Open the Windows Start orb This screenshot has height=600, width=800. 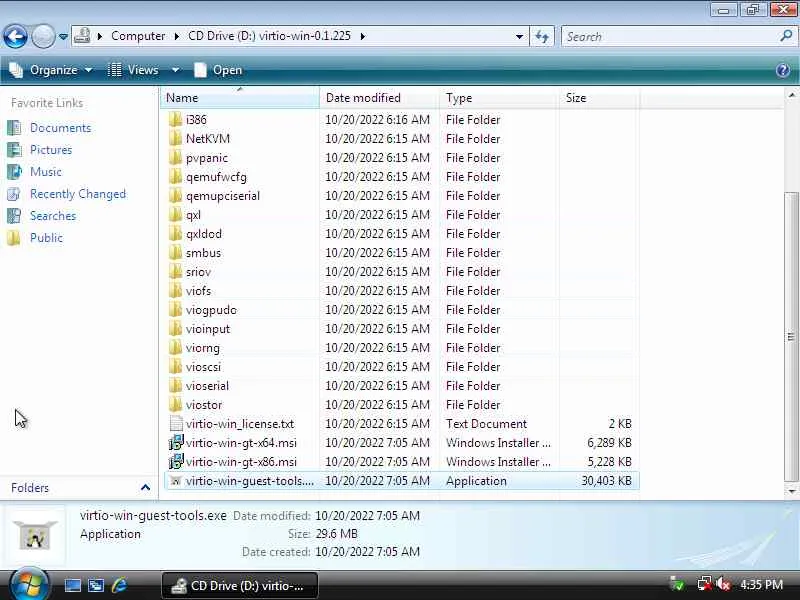29,585
